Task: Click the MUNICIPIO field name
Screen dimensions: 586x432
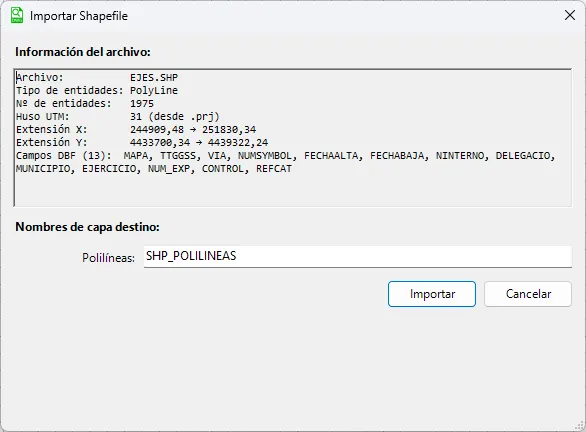Action: coord(43,169)
